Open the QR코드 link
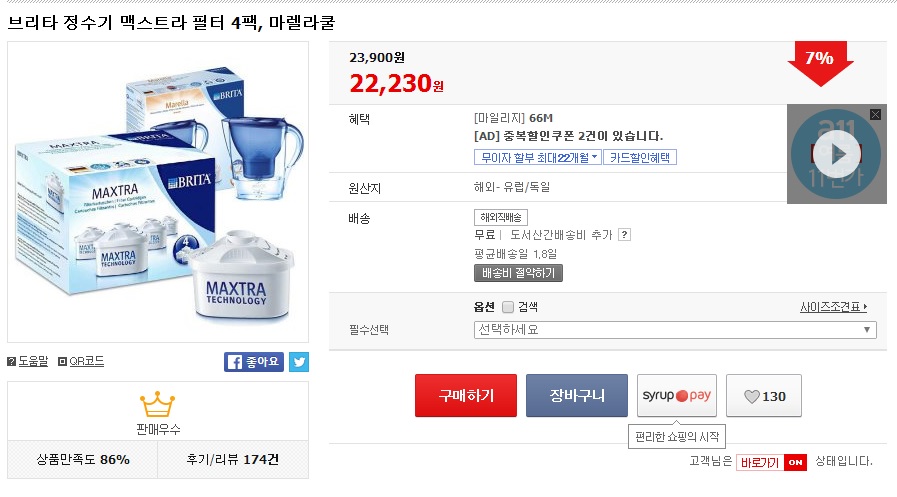Image resolution: width=897 pixels, height=497 pixels. (81, 361)
